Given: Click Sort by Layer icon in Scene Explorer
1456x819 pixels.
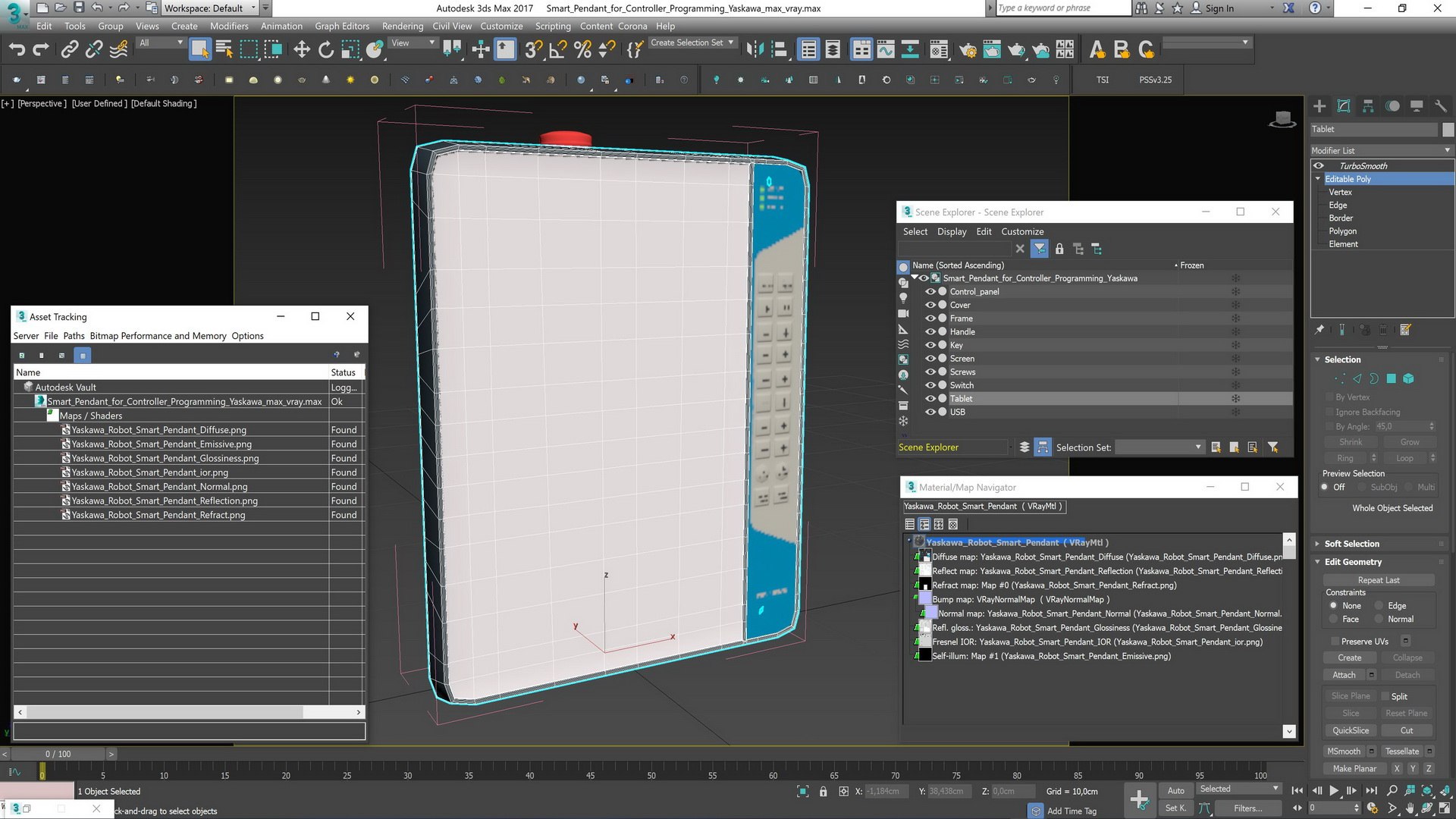Looking at the screenshot, I should [1025, 447].
